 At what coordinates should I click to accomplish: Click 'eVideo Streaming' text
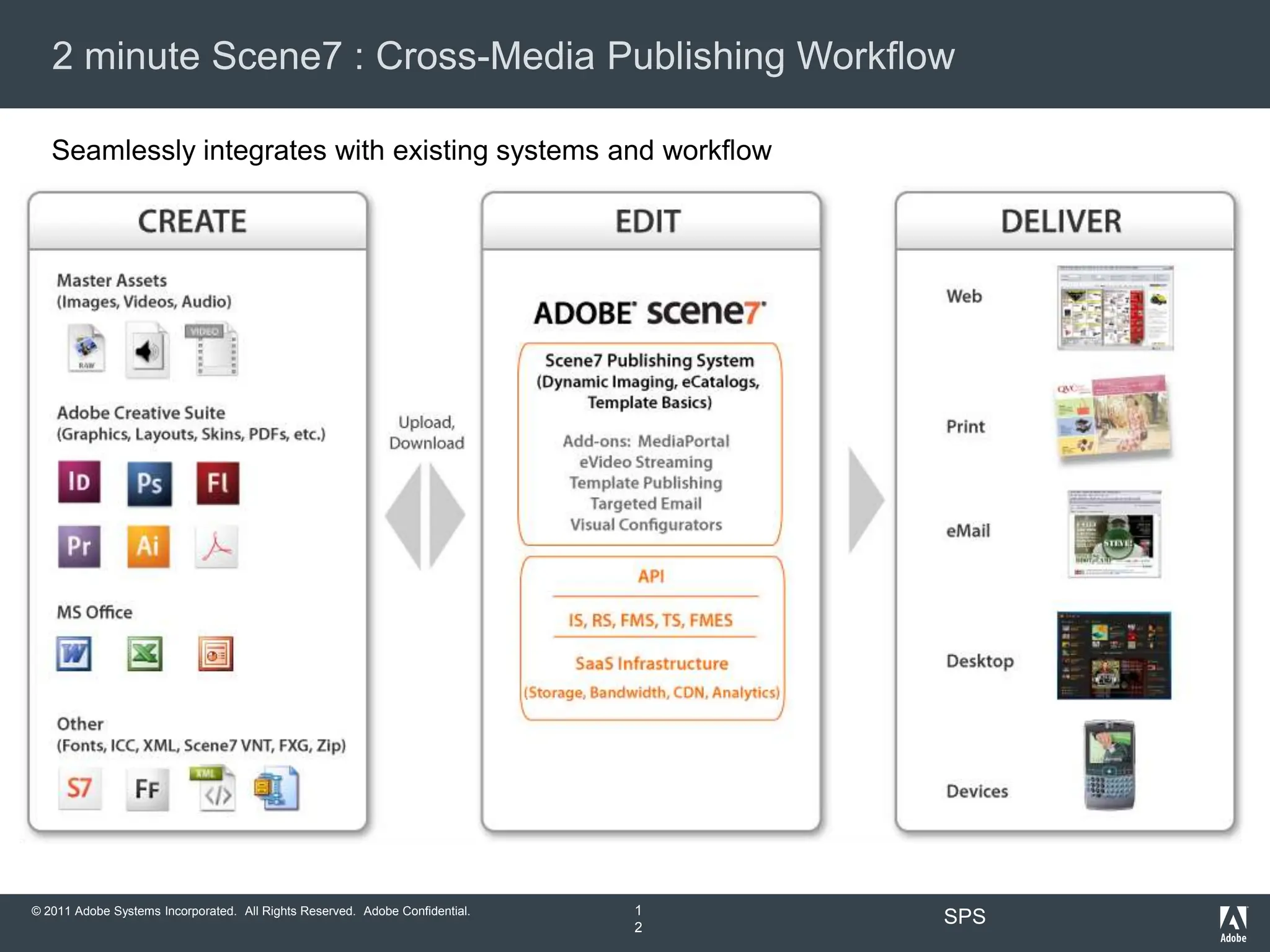[646, 462]
